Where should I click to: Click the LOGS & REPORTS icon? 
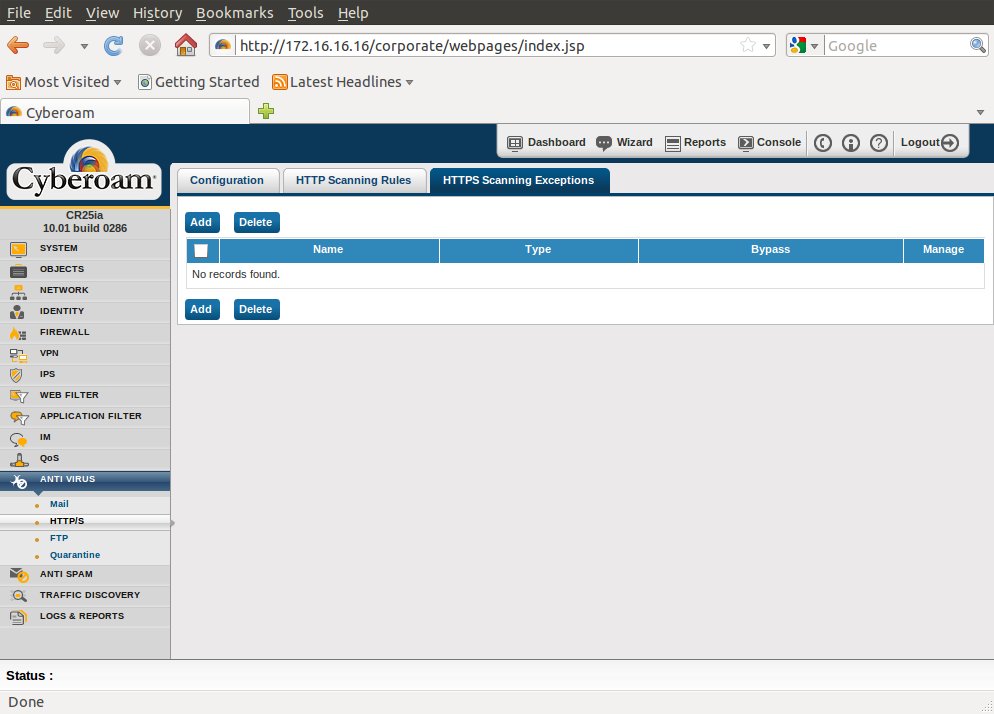point(18,617)
